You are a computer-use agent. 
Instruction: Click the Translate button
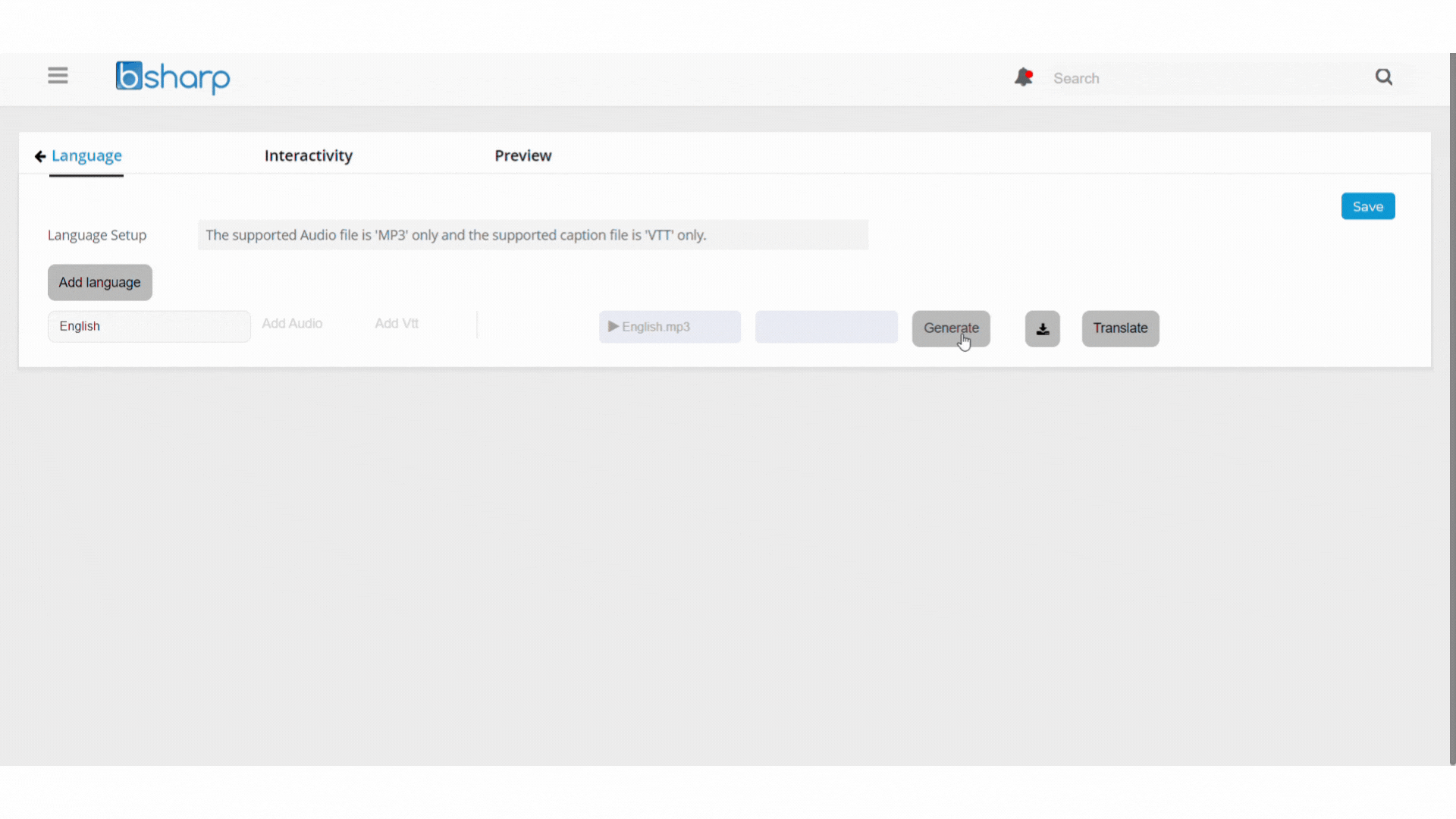(x=1120, y=328)
